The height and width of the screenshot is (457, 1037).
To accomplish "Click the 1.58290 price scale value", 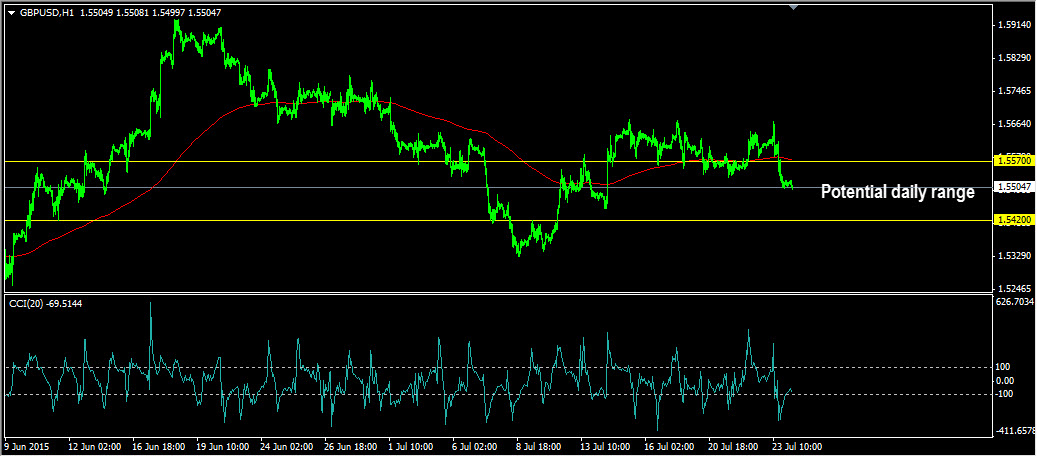I will (1017, 58).
